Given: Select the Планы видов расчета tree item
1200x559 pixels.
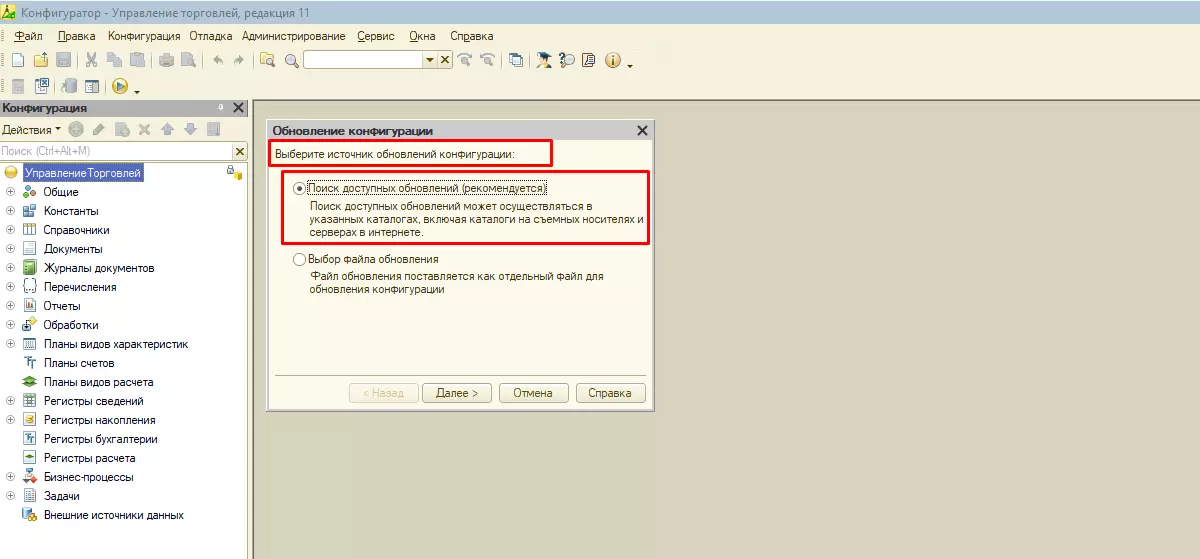Looking at the screenshot, I should point(98,382).
